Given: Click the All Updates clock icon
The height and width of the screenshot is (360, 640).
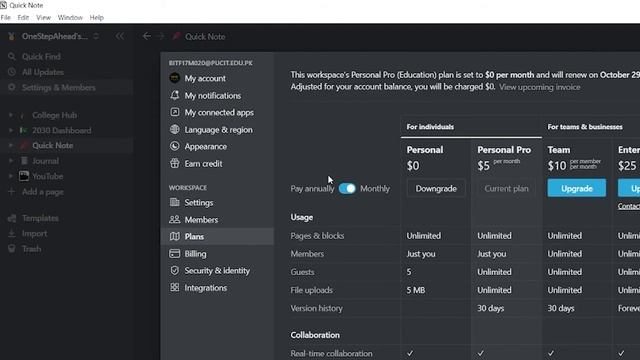Looking at the screenshot, I should (x=12, y=72).
